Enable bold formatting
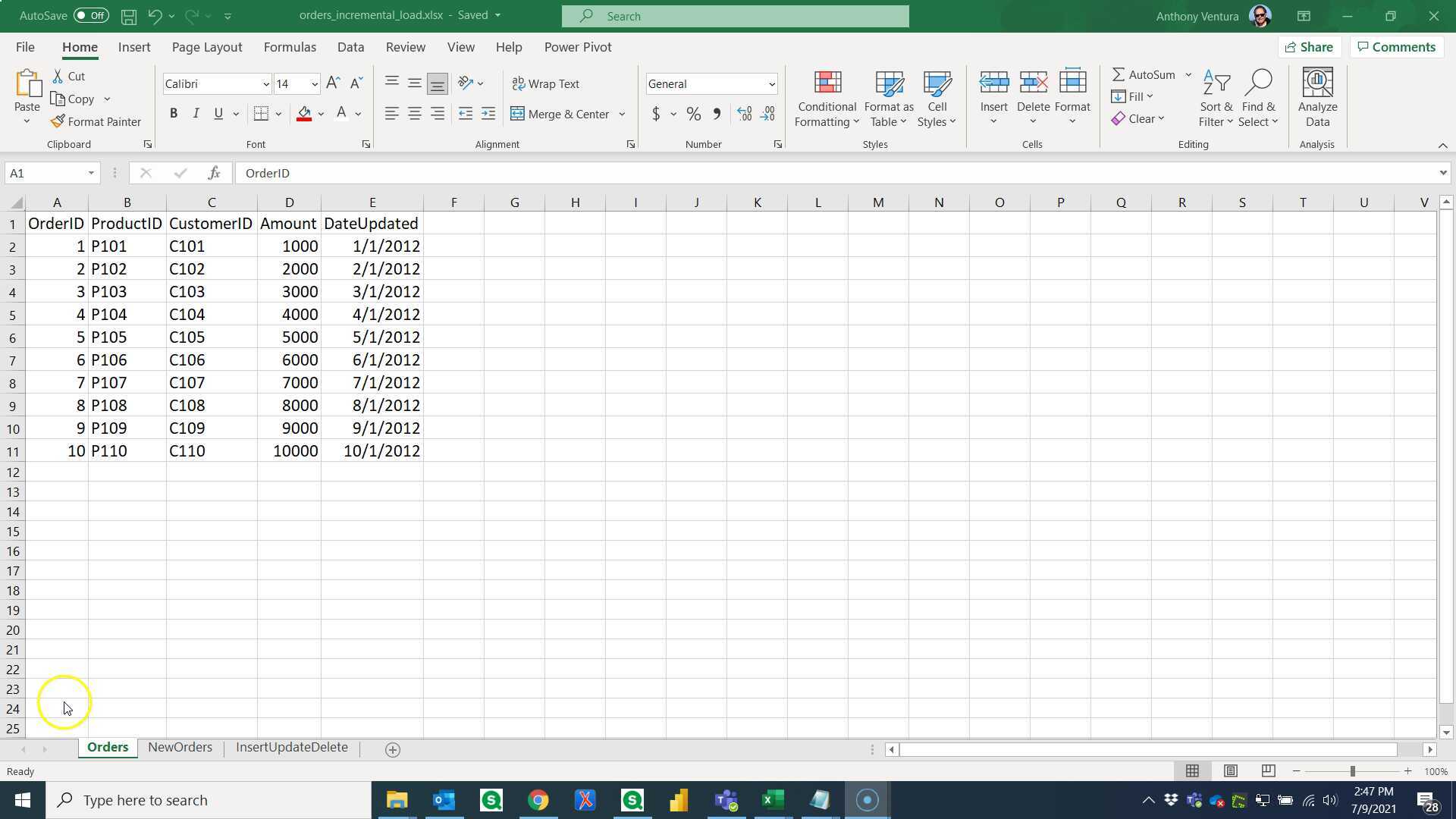 [174, 113]
